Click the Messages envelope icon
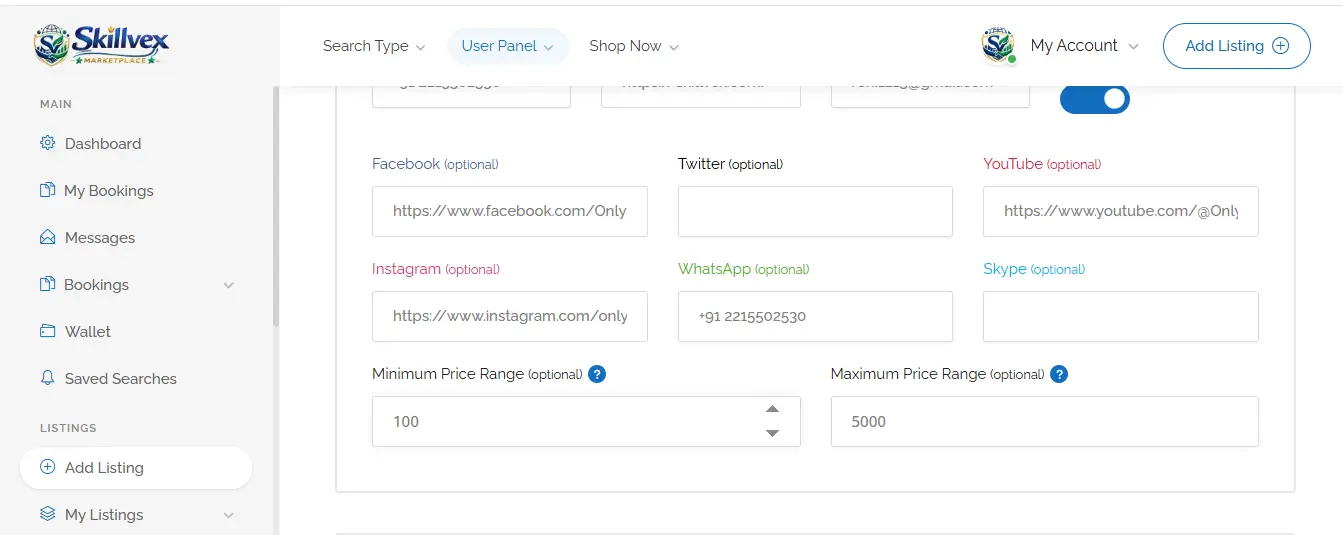The width and height of the screenshot is (1343, 535). tap(47, 237)
